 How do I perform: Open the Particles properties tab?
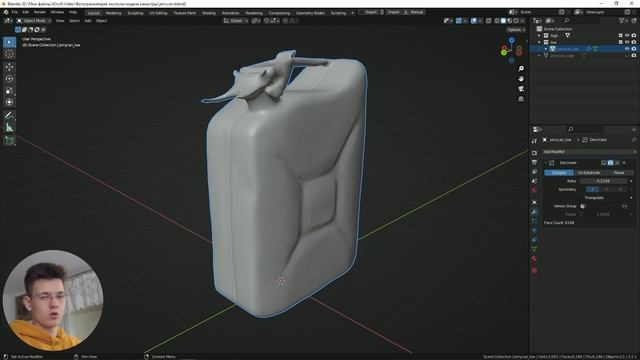pos(534,221)
